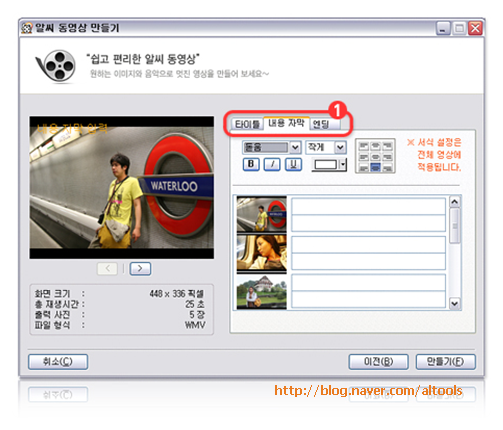Viewport: 503px width, 430px height.
Task: Set subtitle position to top-center
Action: point(375,146)
